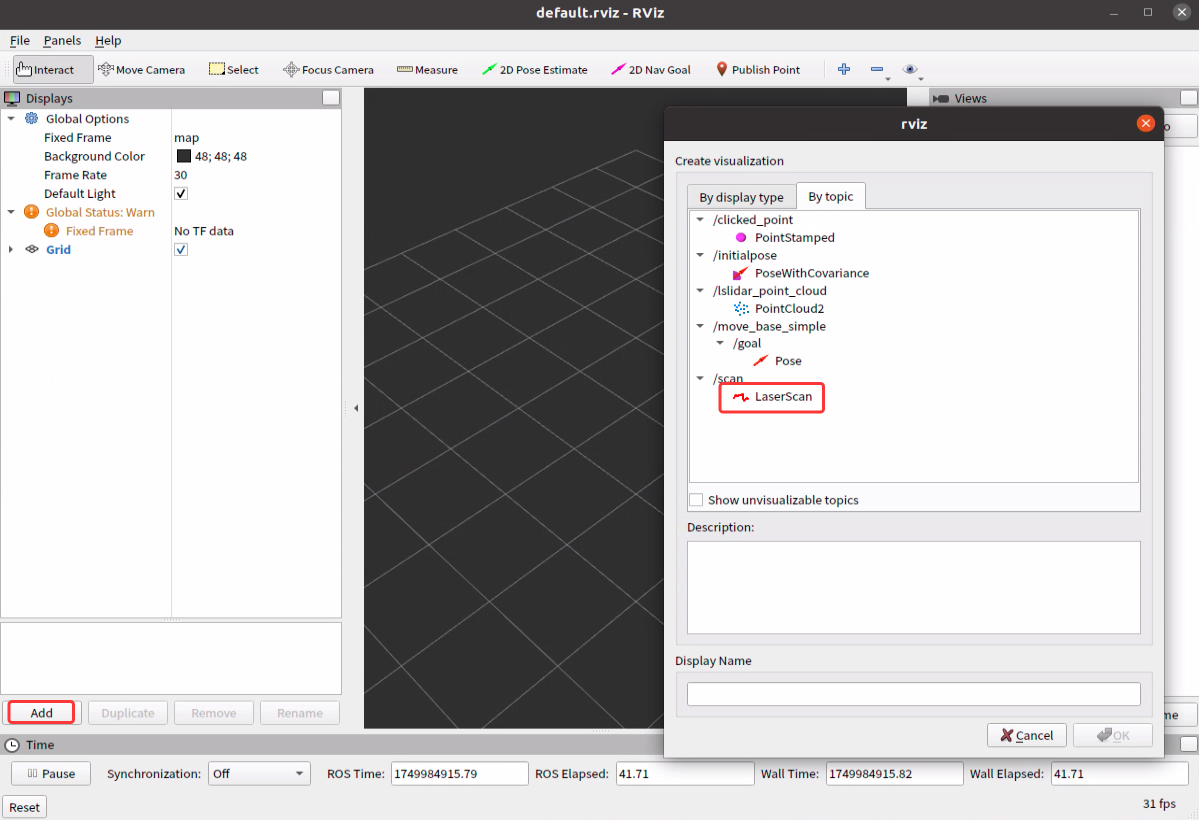Collapse the /scan topic entry

(x=700, y=378)
